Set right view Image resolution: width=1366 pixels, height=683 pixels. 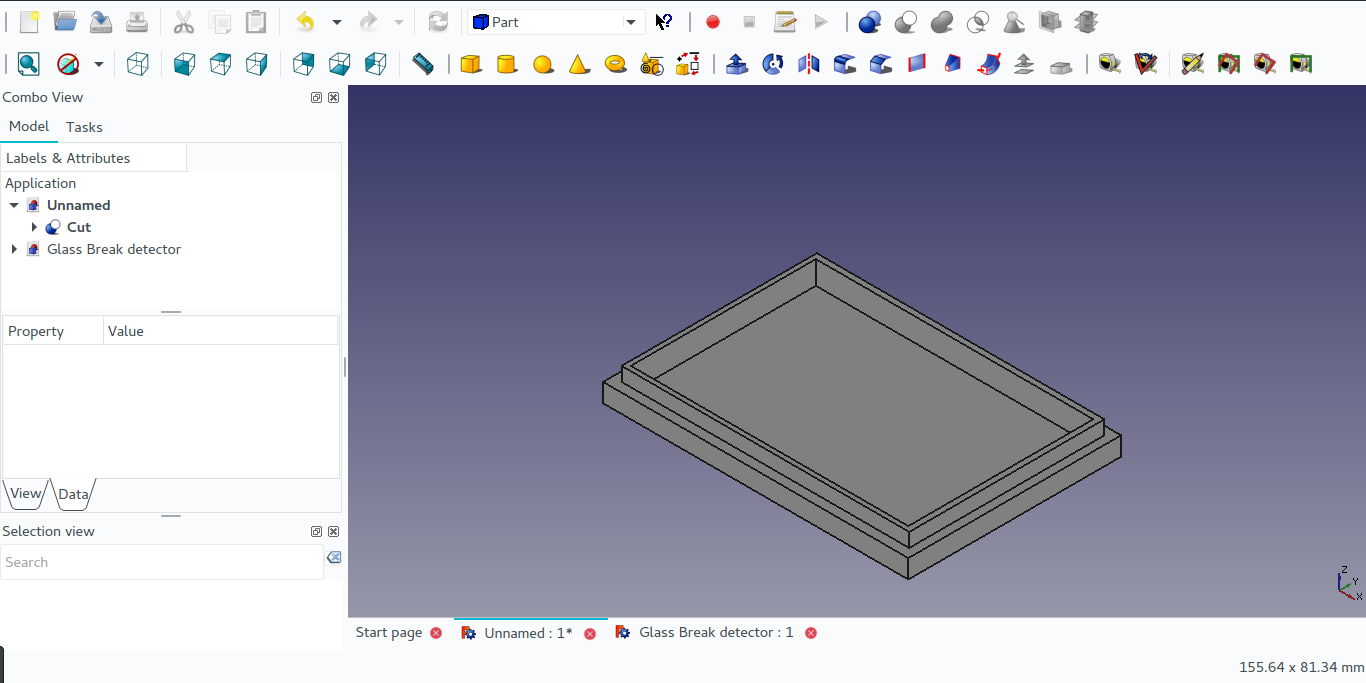(257, 64)
